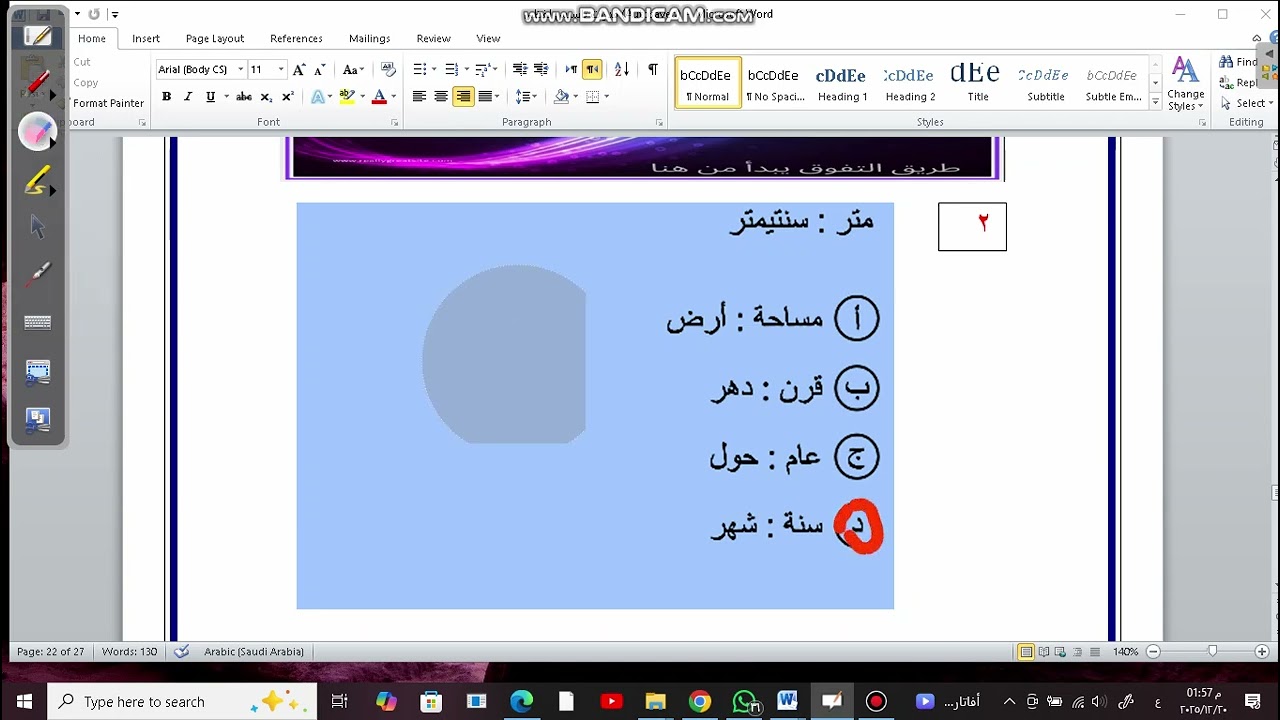Screen dimensions: 1280x720
Task: Switch to Draft view in status bar
Action: coord(1095,652)
